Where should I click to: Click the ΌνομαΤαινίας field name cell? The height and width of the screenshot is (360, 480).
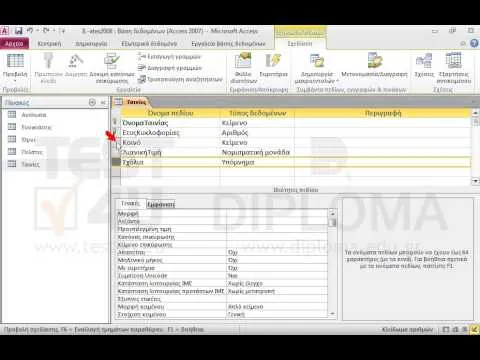point(170,123)
